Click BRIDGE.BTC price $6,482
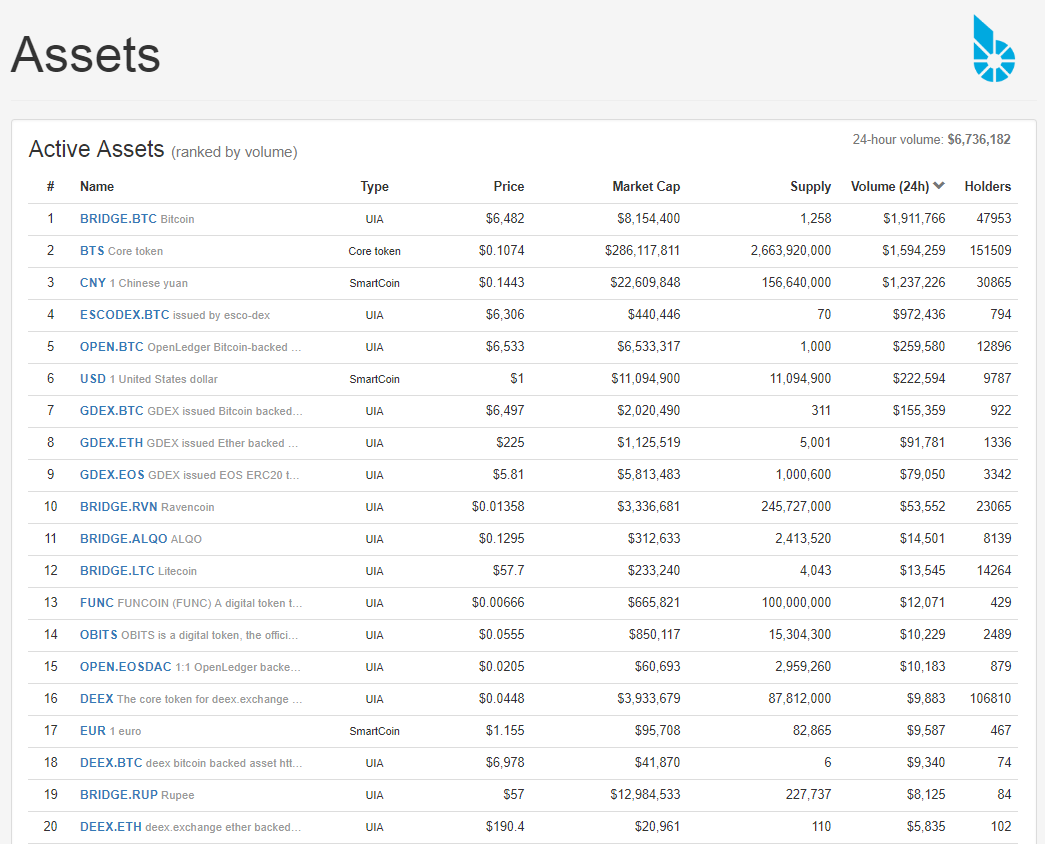Screen dimensions: 1045x844 pyautogui.click(x=505, y=219)
